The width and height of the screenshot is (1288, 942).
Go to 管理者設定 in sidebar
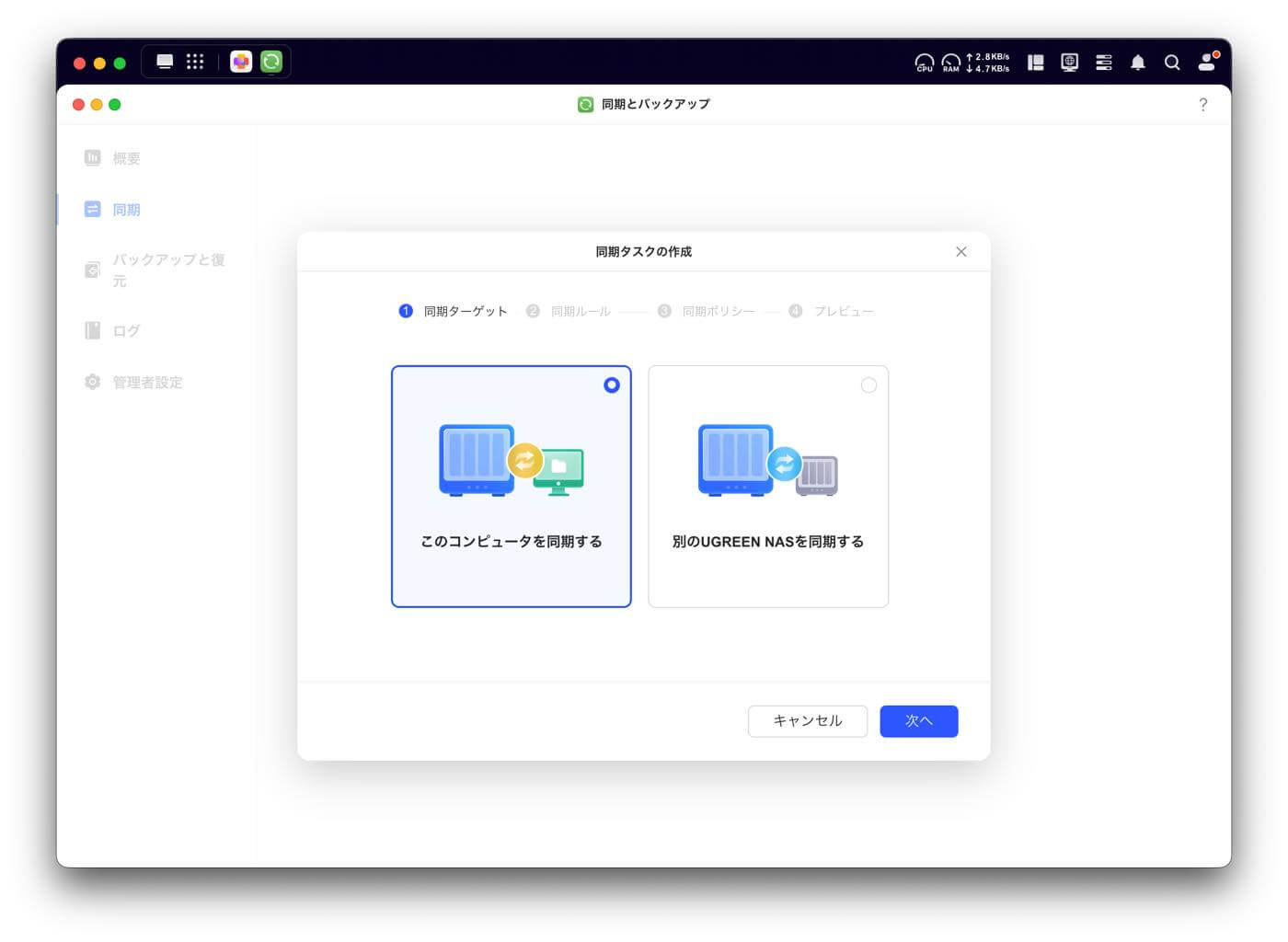coord(147,383)
